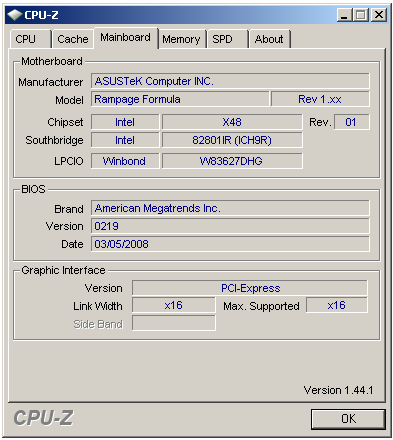Click the Version 1.44.1 text
The image size is (393, 440).
click(338, 390)
